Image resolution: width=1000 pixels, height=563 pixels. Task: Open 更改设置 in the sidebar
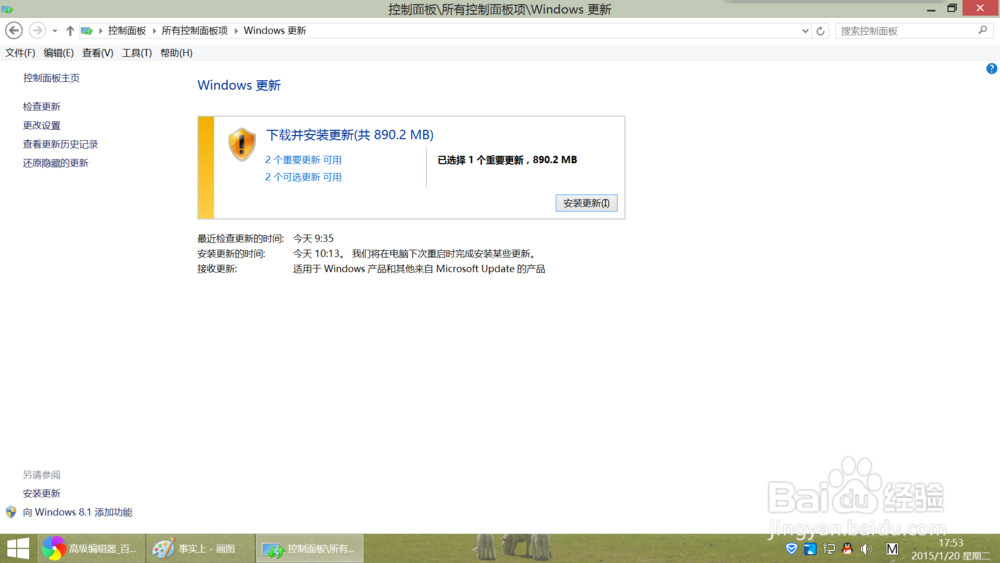point(42,126)
